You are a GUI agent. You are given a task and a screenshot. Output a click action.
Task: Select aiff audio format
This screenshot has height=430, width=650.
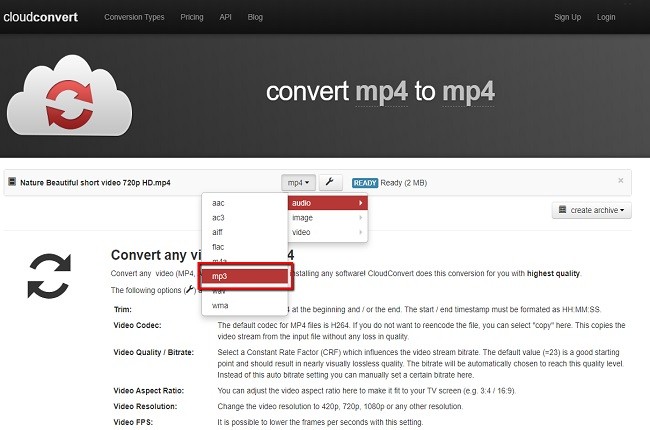[245, 232]
